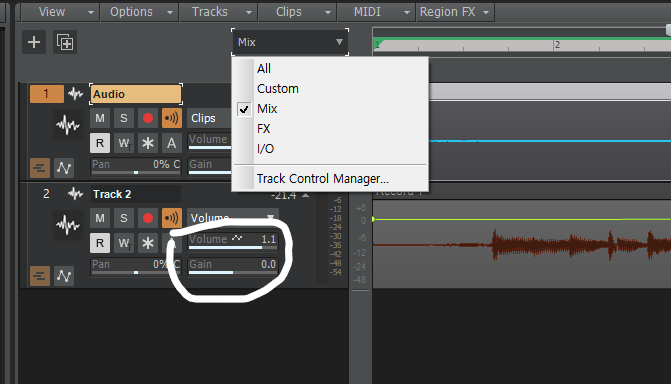The height and width of the screenshot is (384, 671).
Task: Toggle automation read on Track 2
Action: pyautogui.click(x=100, y=243)
